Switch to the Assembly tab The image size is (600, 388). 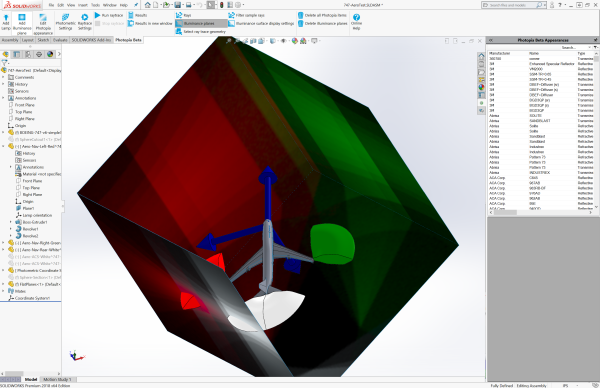click(10, 40)
